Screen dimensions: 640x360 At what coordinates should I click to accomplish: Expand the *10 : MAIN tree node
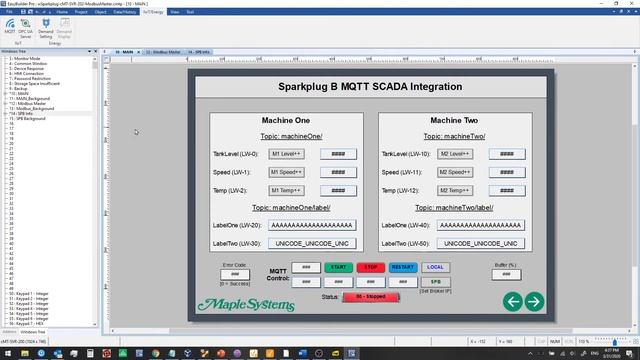5,93
